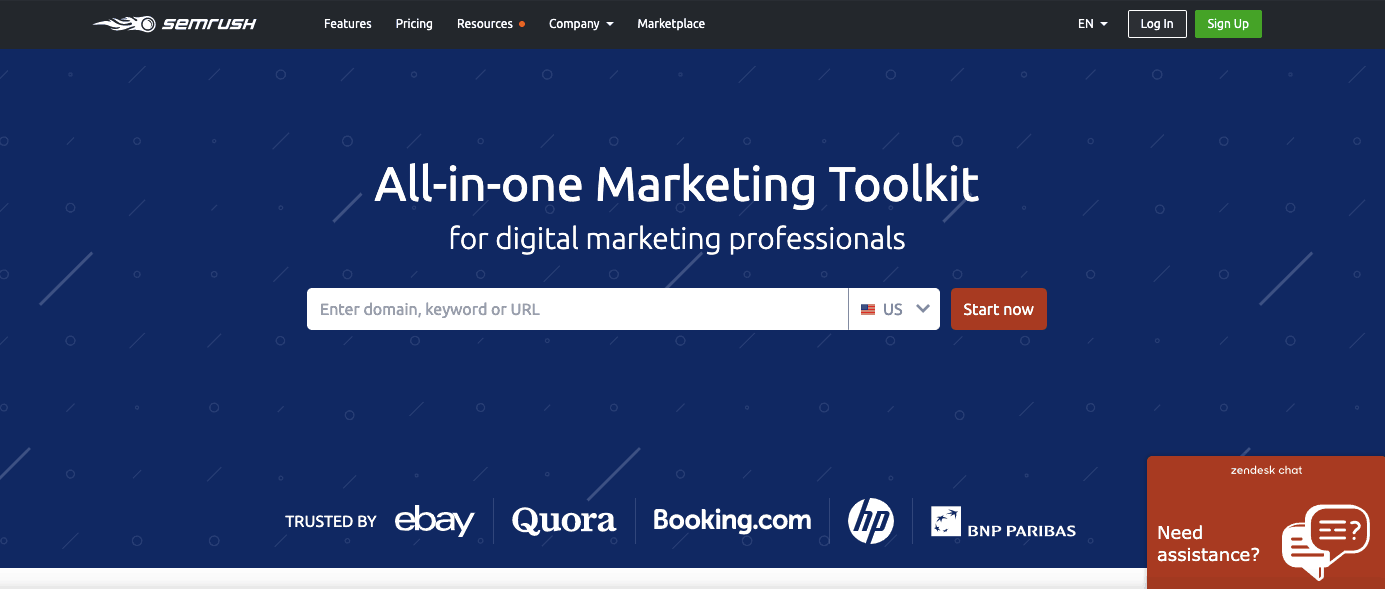Click the chat bubbles icon
The width and height of the screenshot is (1385, 589).
[1326, 542]
